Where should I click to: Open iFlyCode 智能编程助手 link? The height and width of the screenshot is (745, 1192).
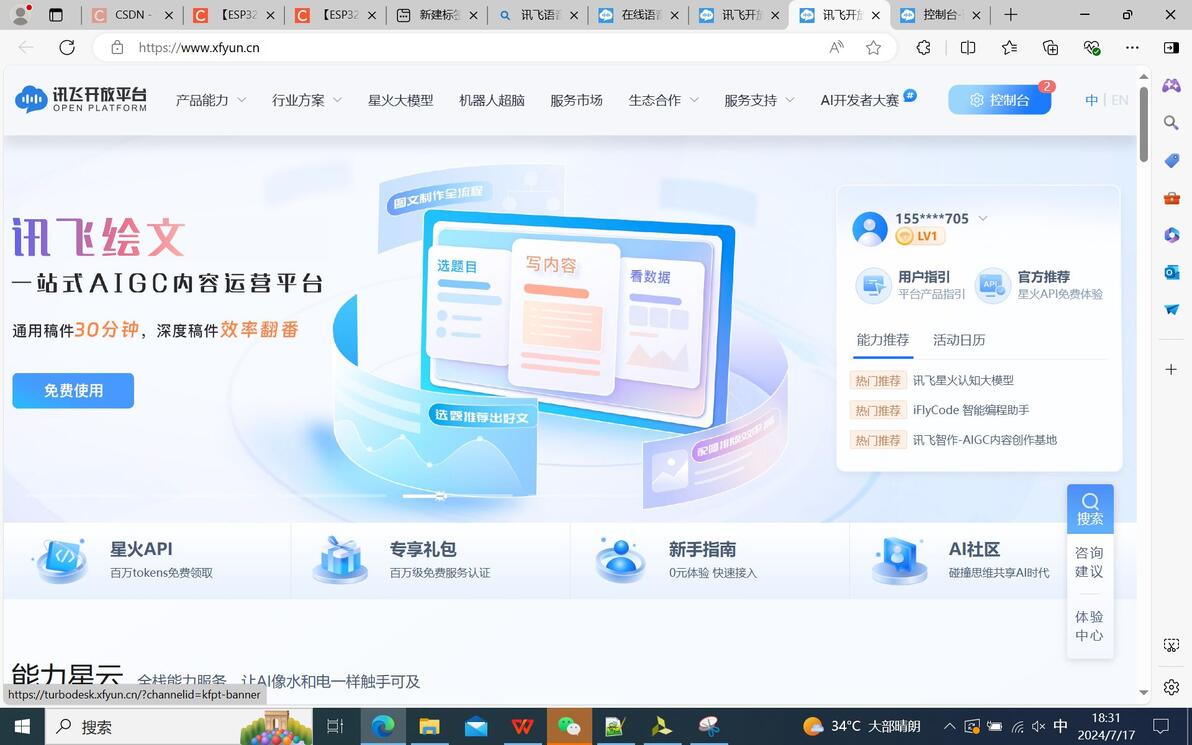pos(971,410)
